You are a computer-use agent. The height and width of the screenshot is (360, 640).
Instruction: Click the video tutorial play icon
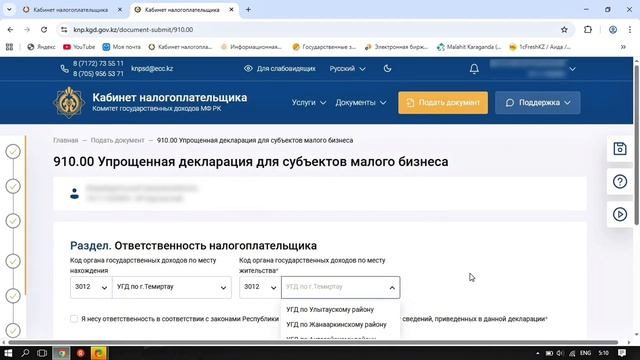(x=620, y=214)
